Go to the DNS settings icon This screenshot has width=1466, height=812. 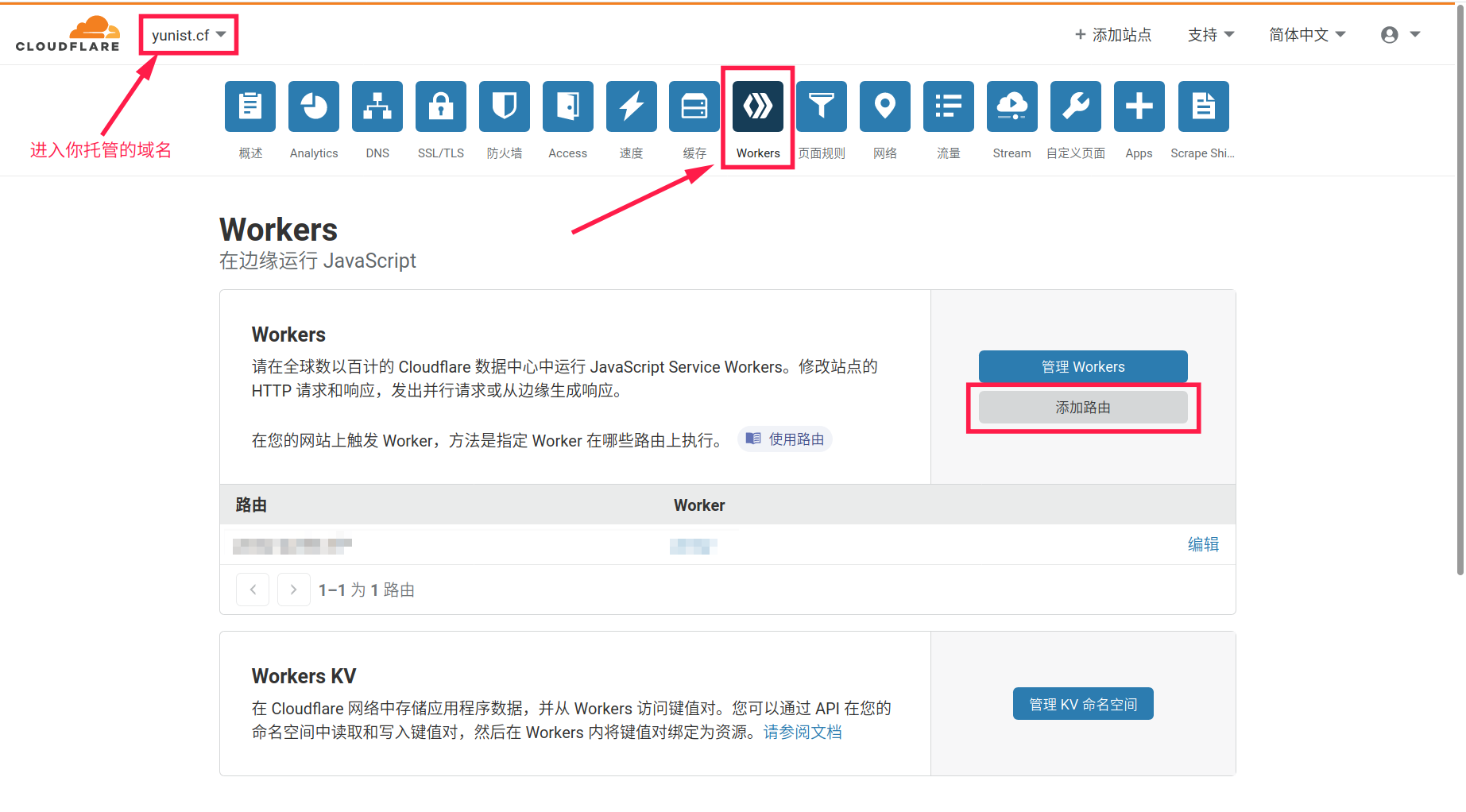[377, 106]
